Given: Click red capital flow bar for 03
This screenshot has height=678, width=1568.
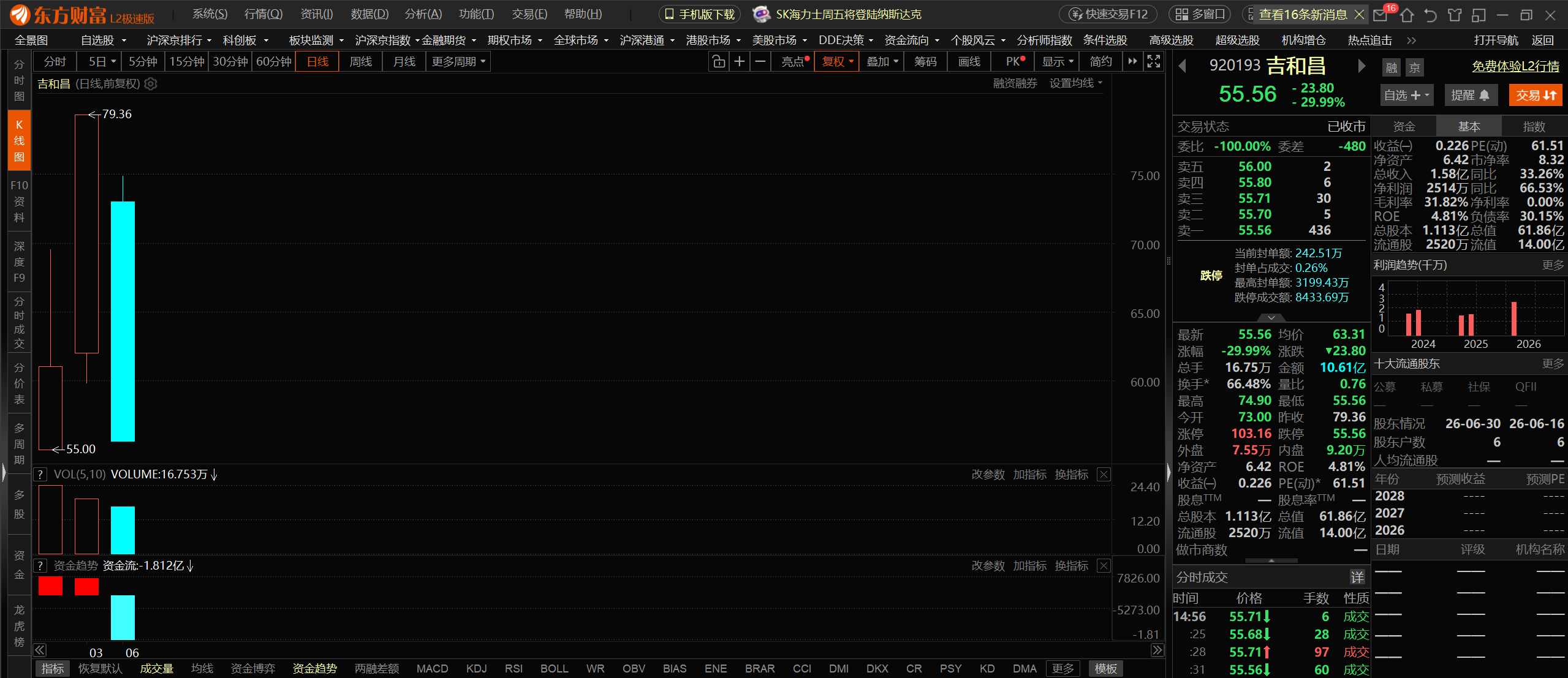Looking at the screenshot, I should coord(86,586).
